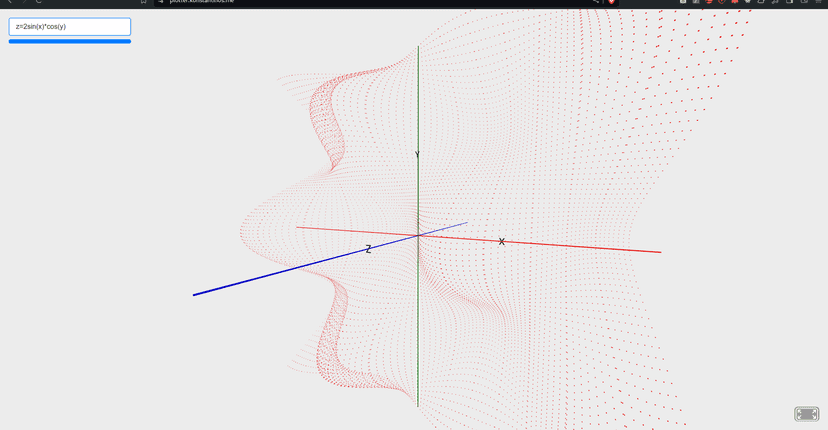Click the Y axis label
The width and height of the screenshot is (828, 430).
417,154
